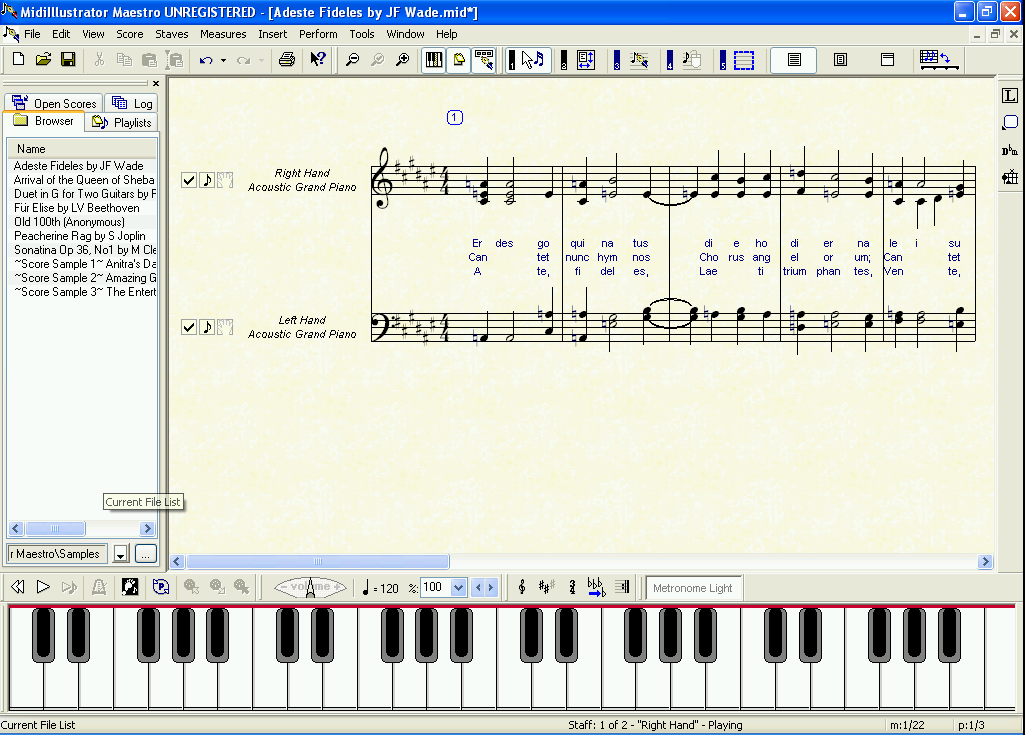Viewport: 1025px width, 735px height.
Task: Switch to window view layout icon
Action: tap(887, 60)
